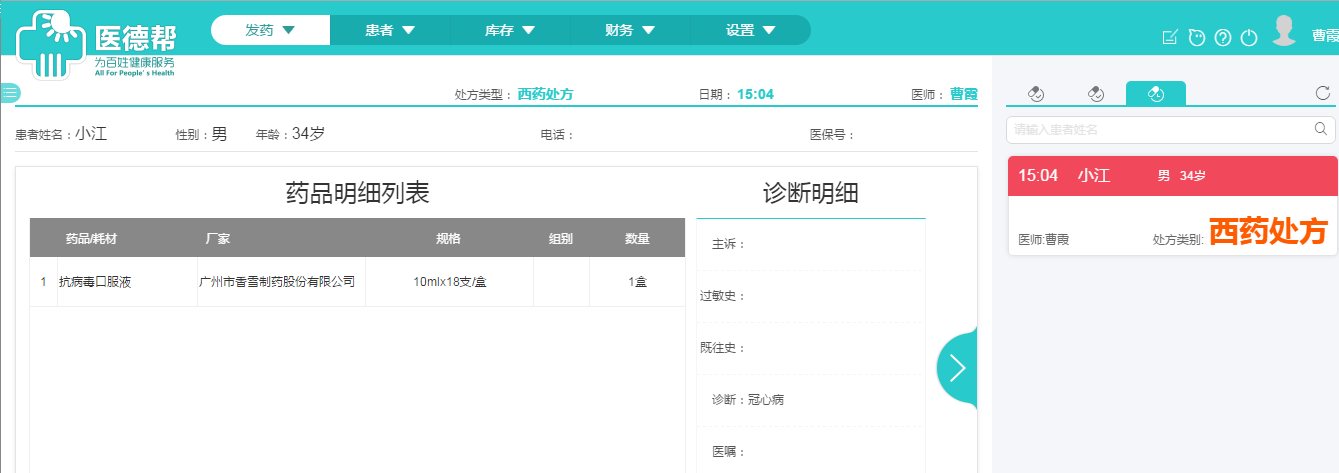Click the 药品/耗材 column header

click(91, 238)
